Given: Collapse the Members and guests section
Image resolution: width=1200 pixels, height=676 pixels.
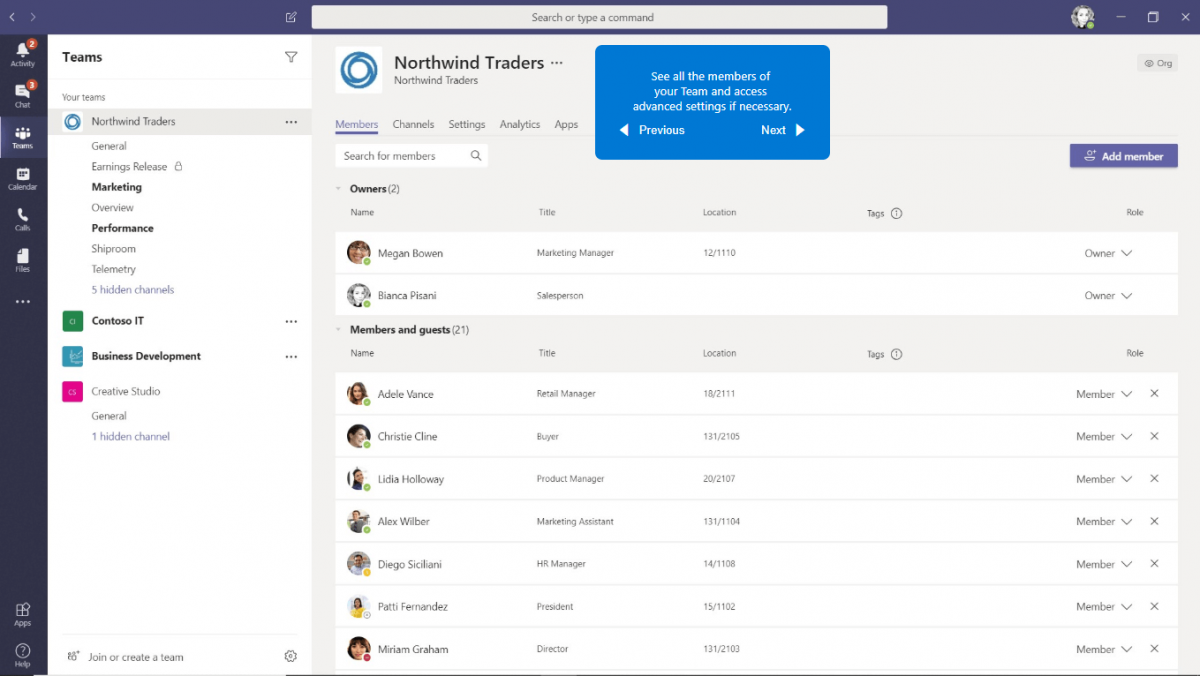Looking at the screenshot, I should (x=339, y=330).
